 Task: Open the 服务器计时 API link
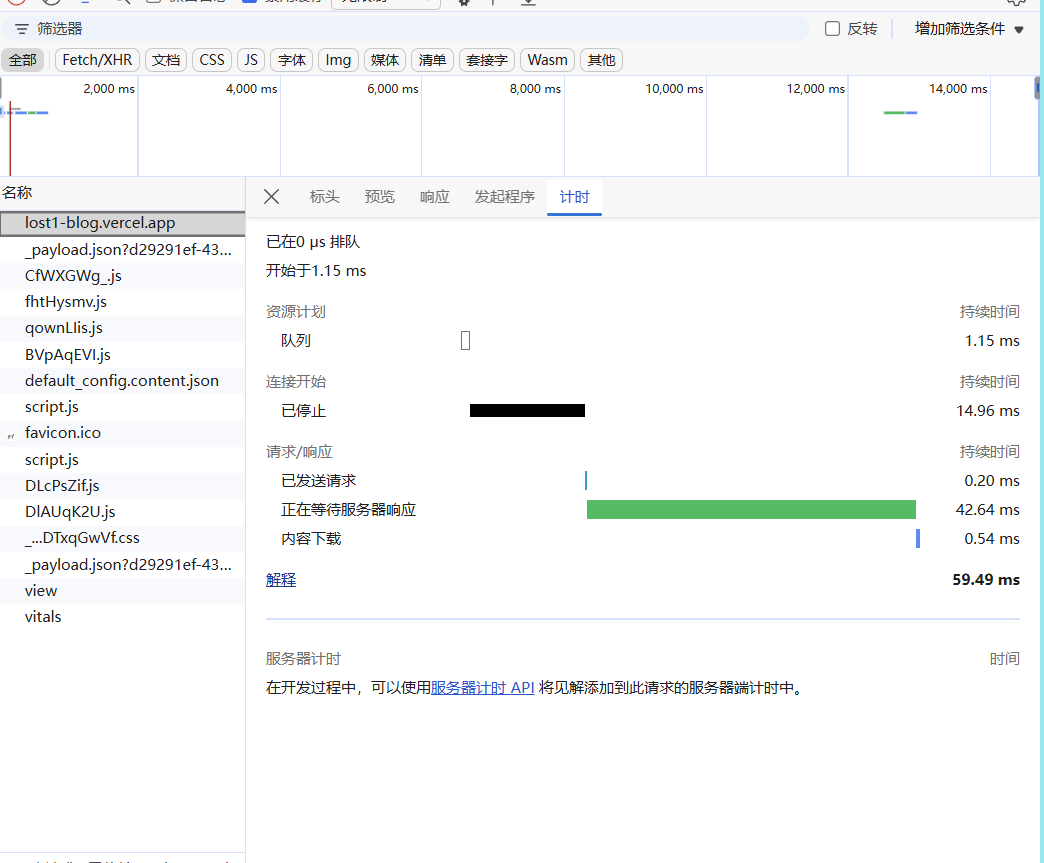point(482,688)
